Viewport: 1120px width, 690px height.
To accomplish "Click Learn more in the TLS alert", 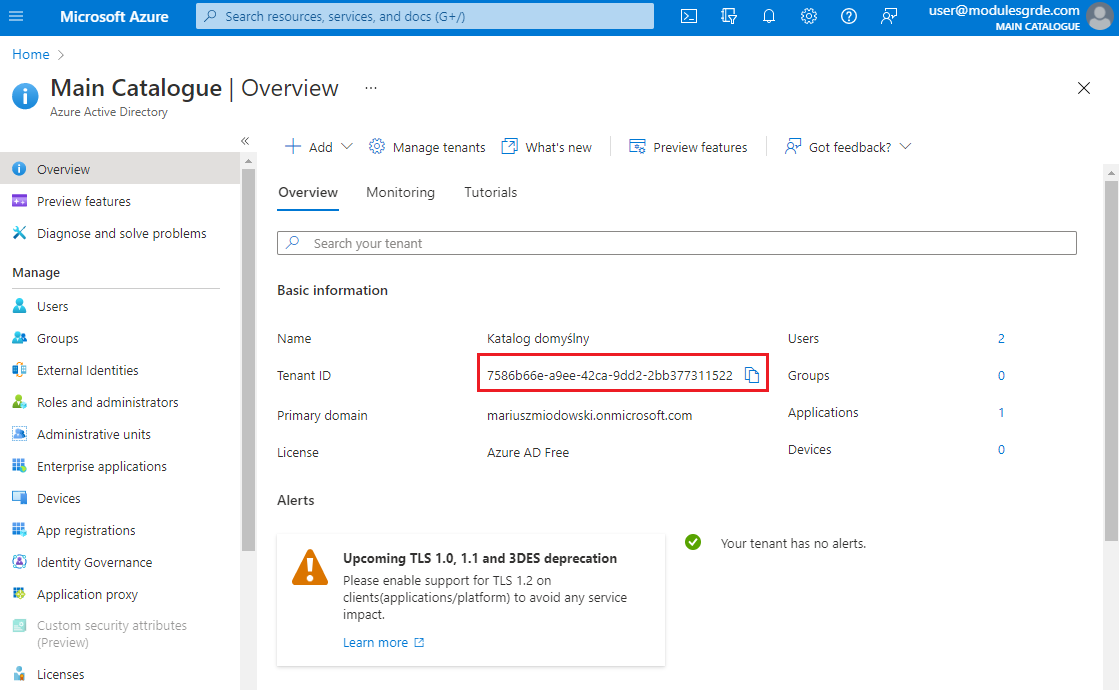I will [x=384, y=642].
